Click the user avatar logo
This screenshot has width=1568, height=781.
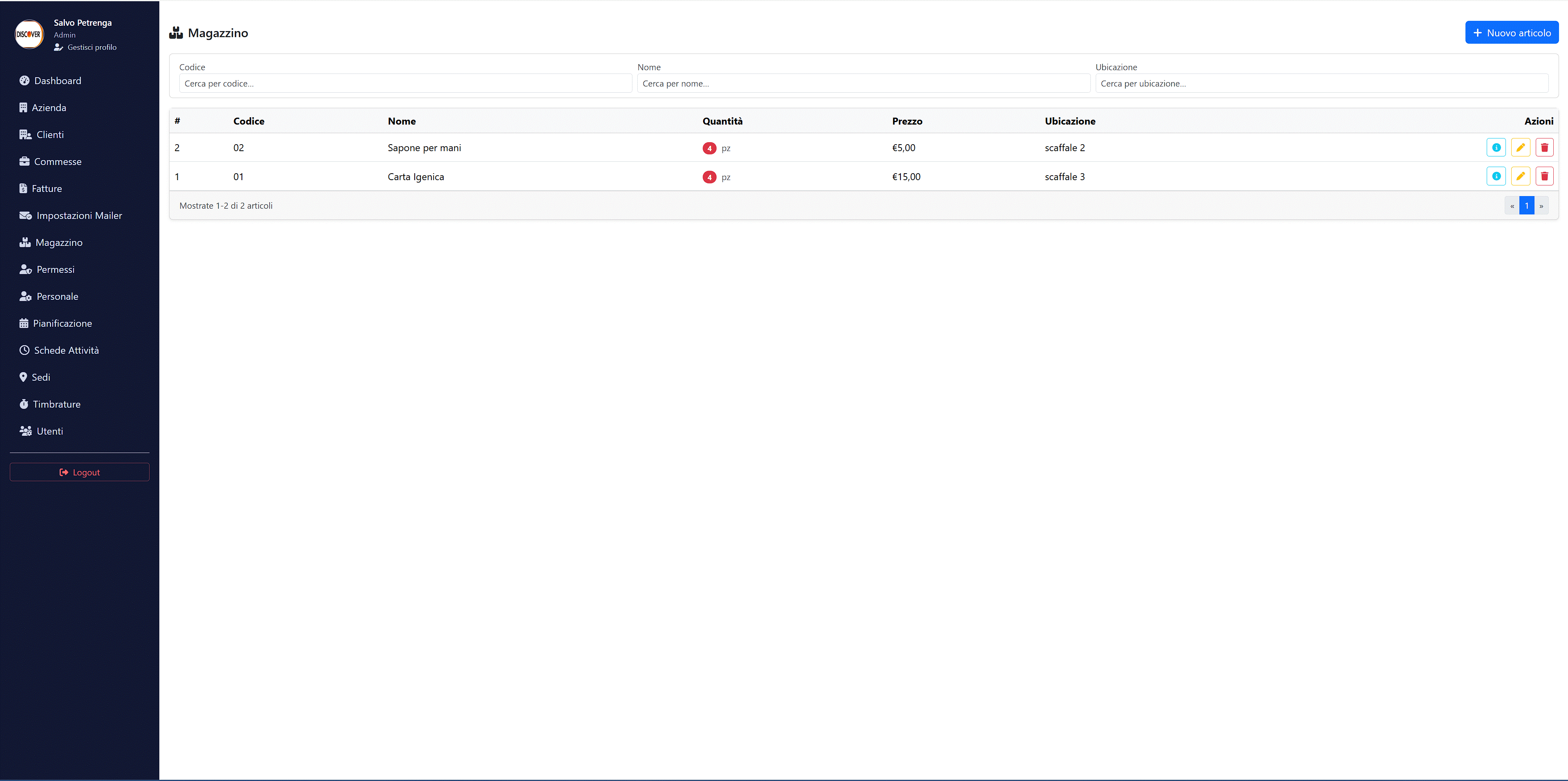[x=29, y=34]
